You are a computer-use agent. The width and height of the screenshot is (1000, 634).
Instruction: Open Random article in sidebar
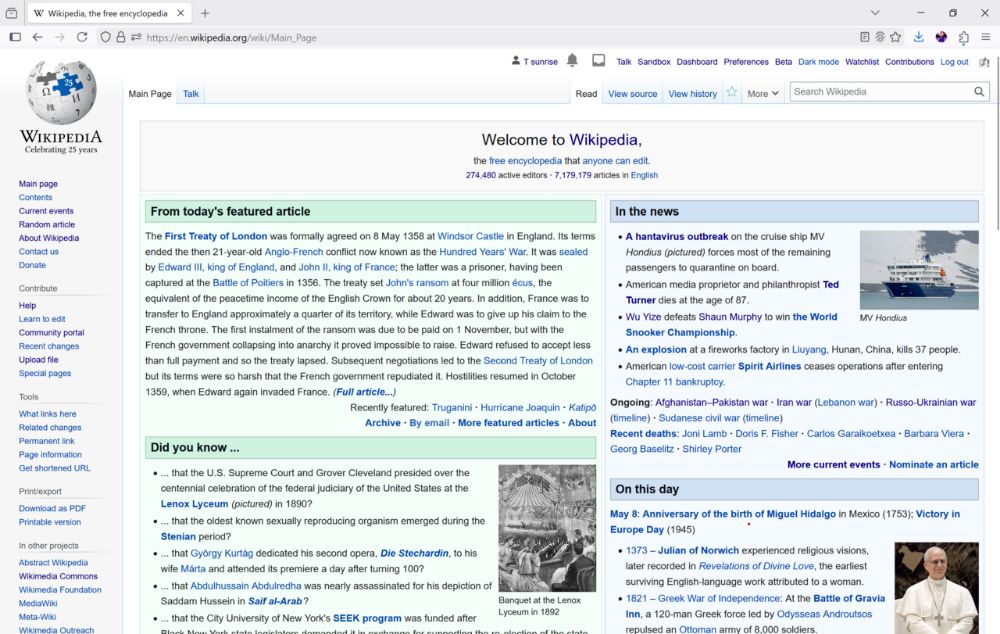coord(47,225)
